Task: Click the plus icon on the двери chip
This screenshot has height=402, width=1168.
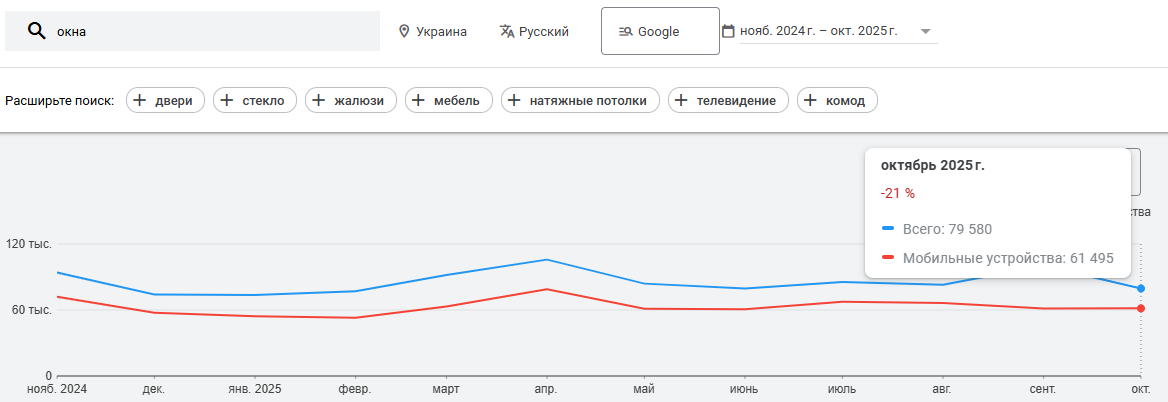Action: click(x=140, y=100)
